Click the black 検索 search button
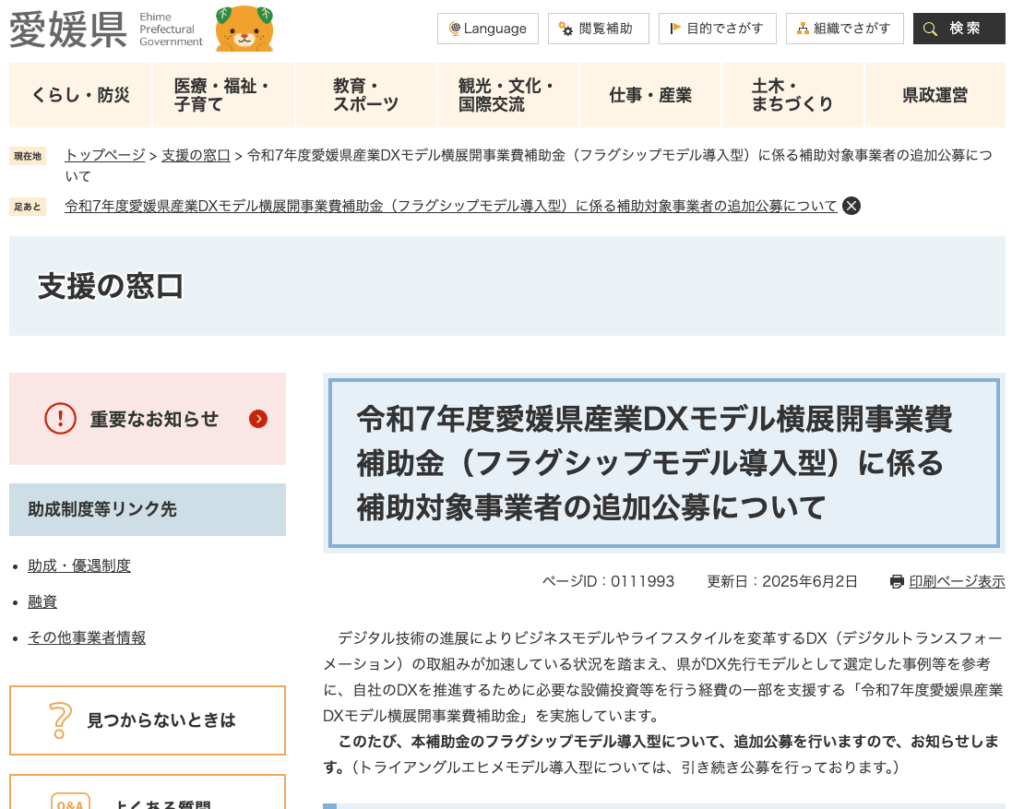 click(x=958, y=29)
